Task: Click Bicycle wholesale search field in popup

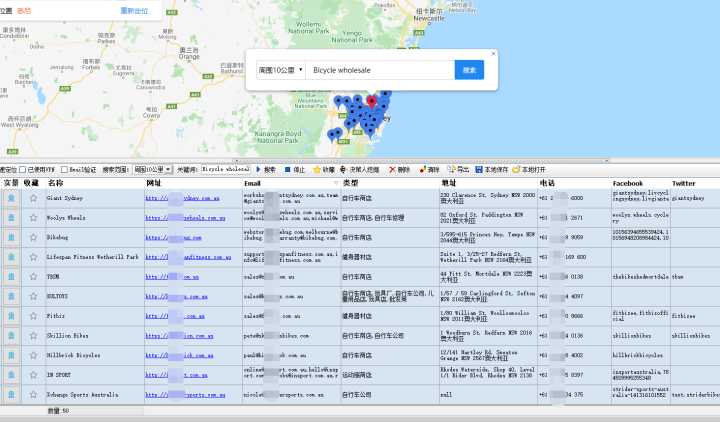Action: 380,70
